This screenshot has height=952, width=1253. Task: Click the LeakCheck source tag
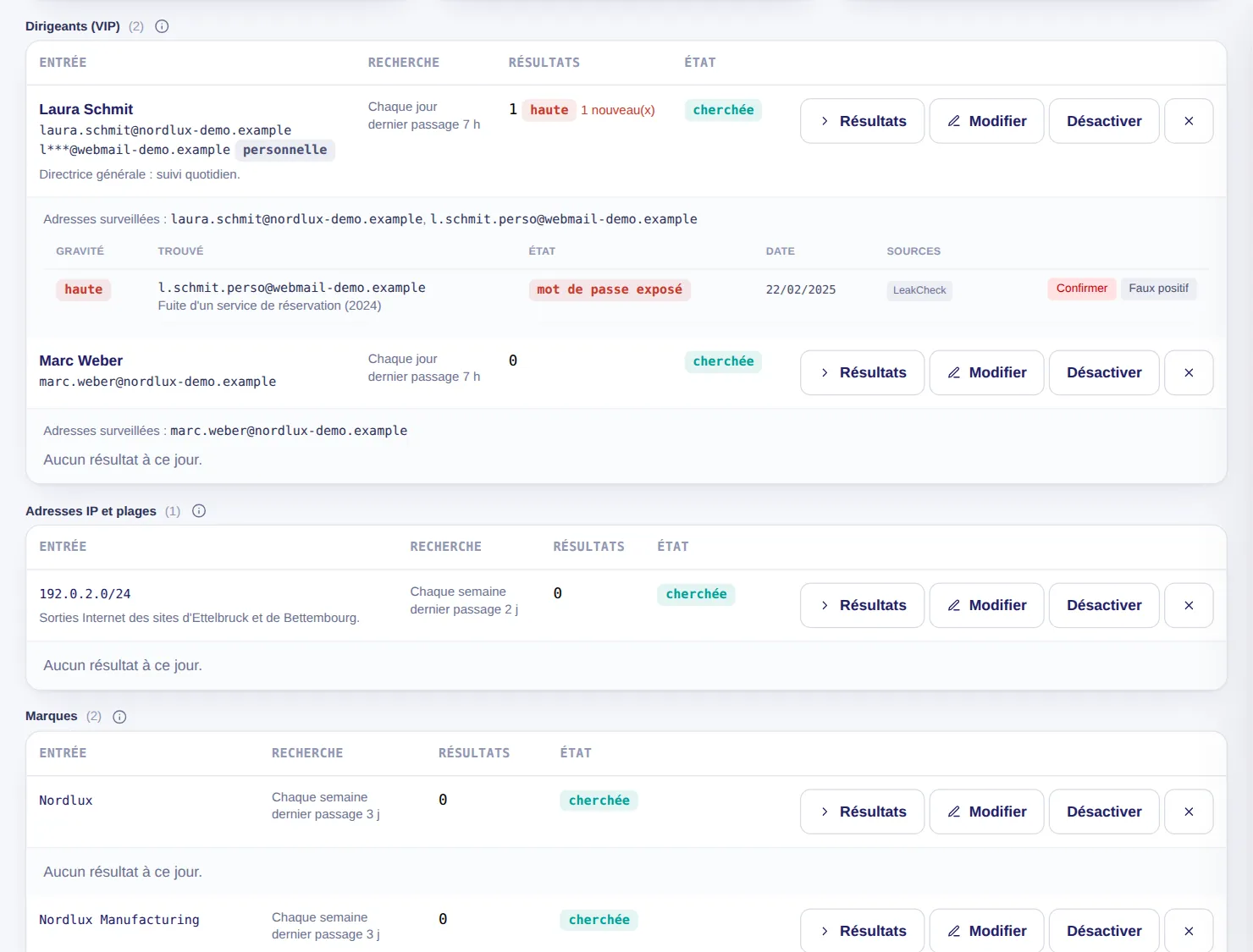tap(919, 290)
